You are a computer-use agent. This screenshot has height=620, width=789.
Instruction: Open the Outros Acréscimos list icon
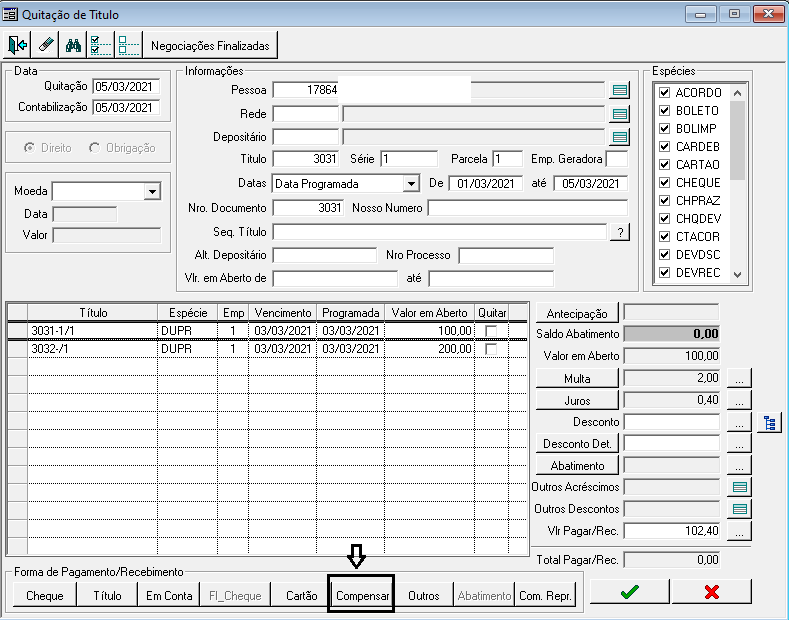[739, 487]
